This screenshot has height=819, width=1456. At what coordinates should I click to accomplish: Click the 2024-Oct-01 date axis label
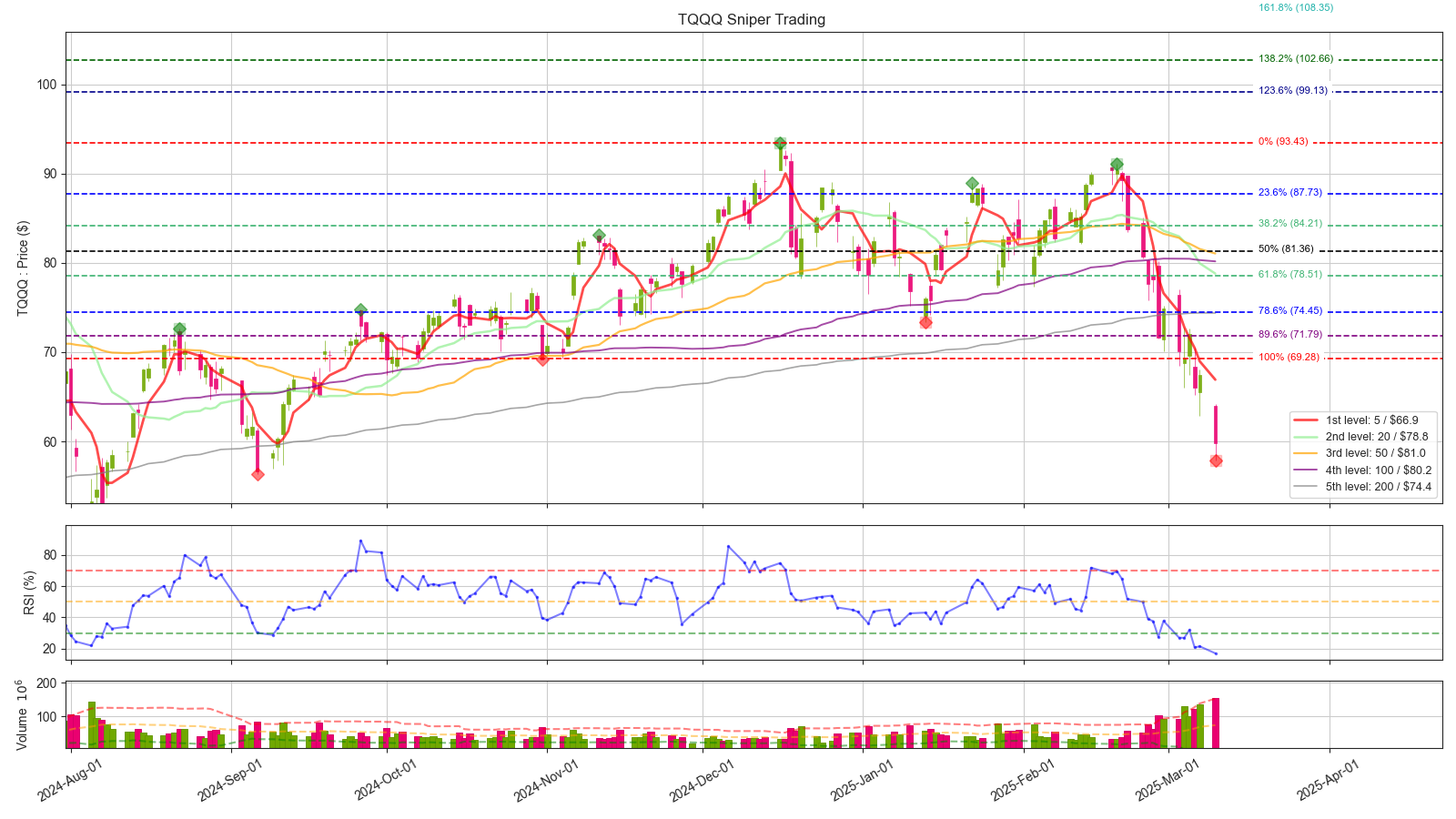tap(386, 781)
